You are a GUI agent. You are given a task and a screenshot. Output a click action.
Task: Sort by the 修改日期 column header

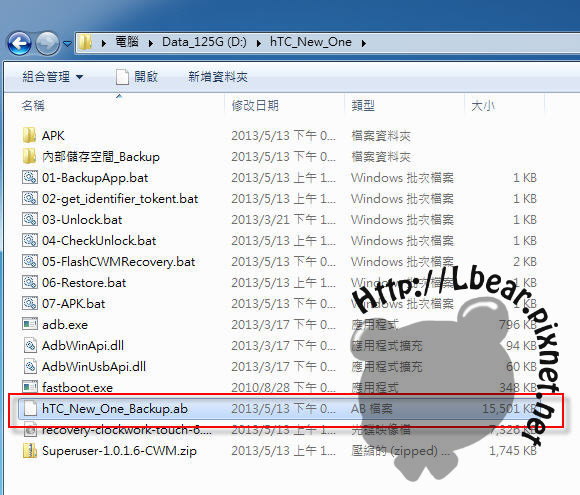[255, 106]
